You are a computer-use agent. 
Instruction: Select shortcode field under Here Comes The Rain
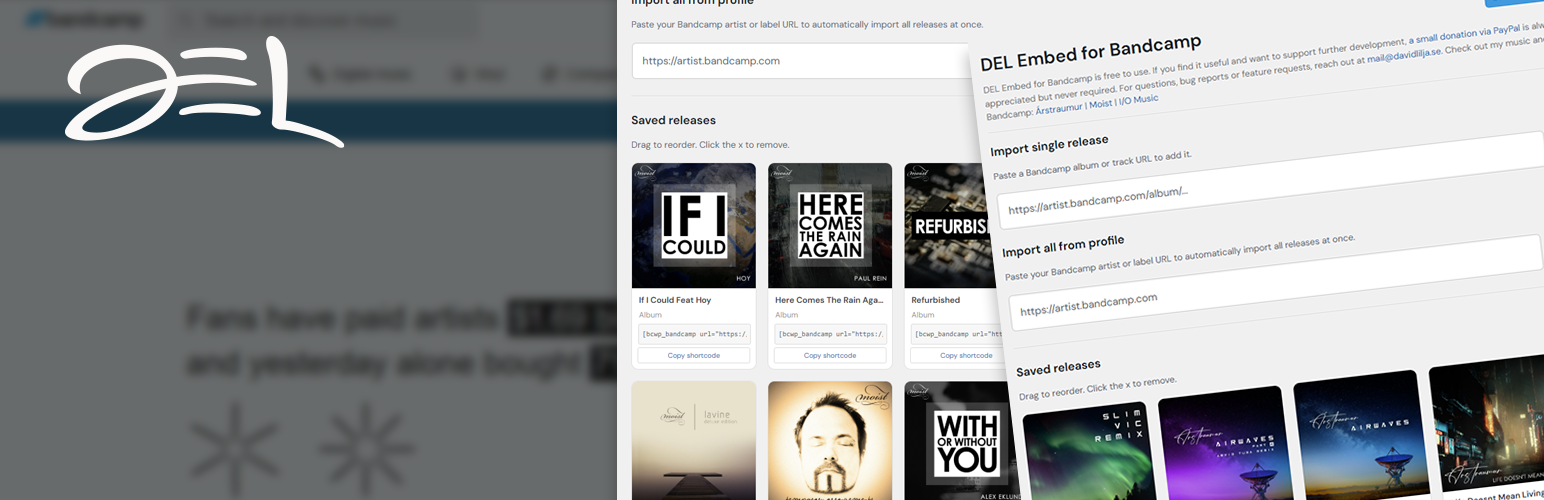click(x=830, y=334)
